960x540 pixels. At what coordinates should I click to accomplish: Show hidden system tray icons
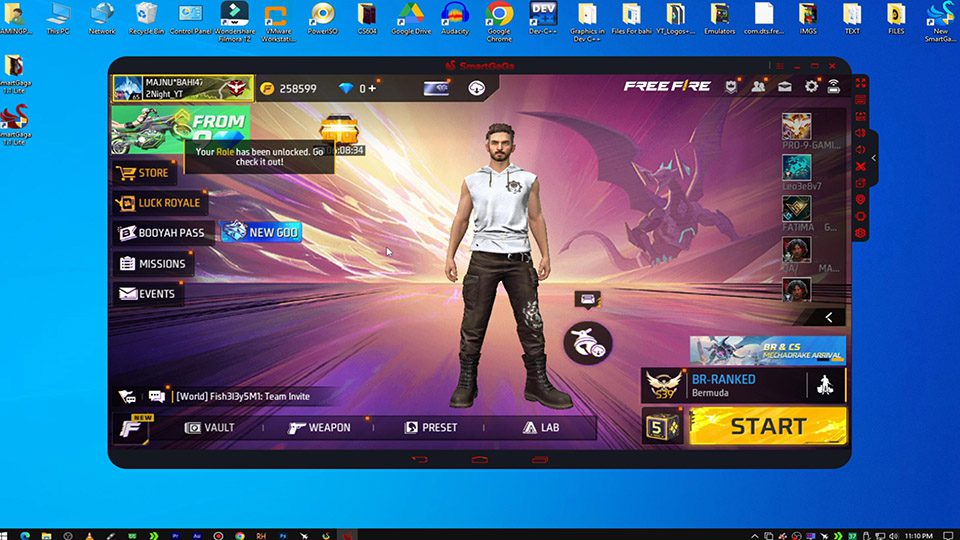point(755,536)
